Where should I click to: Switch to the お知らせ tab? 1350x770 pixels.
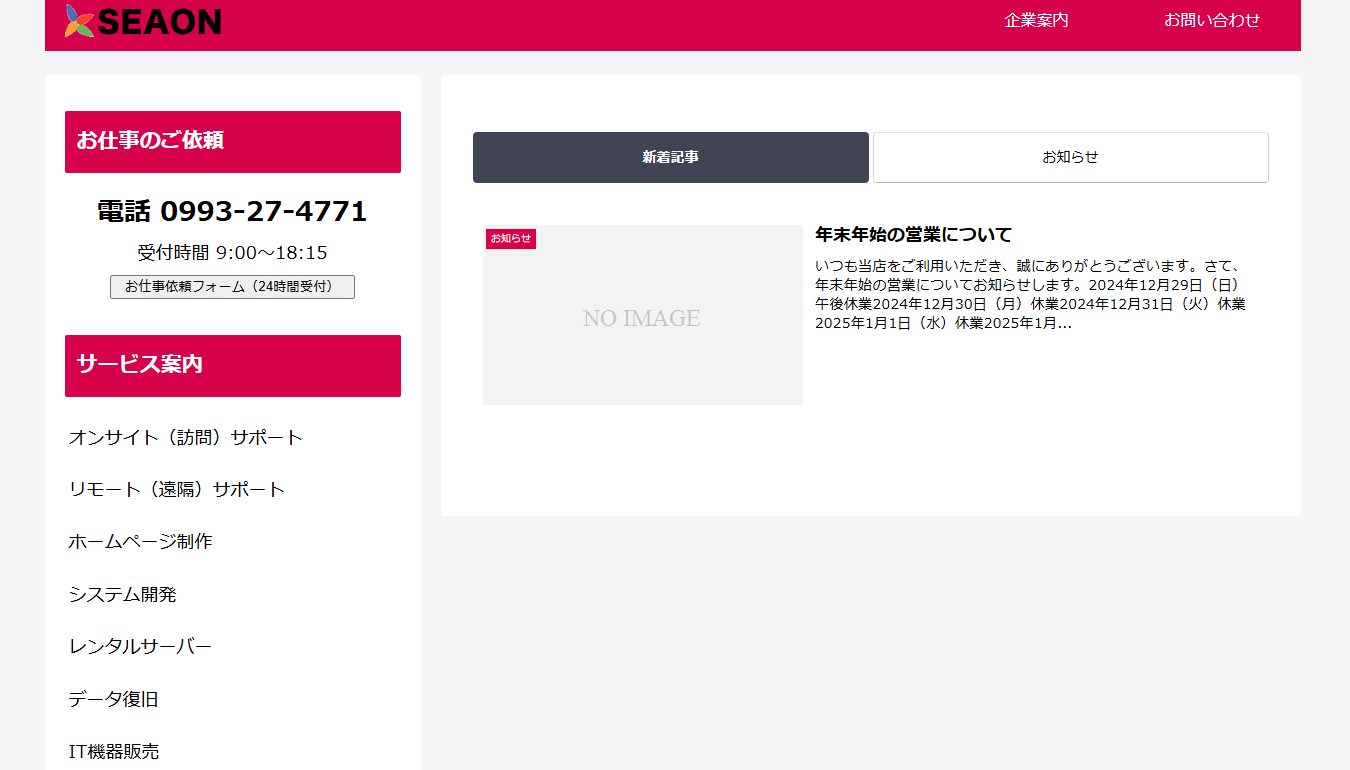1071,157
